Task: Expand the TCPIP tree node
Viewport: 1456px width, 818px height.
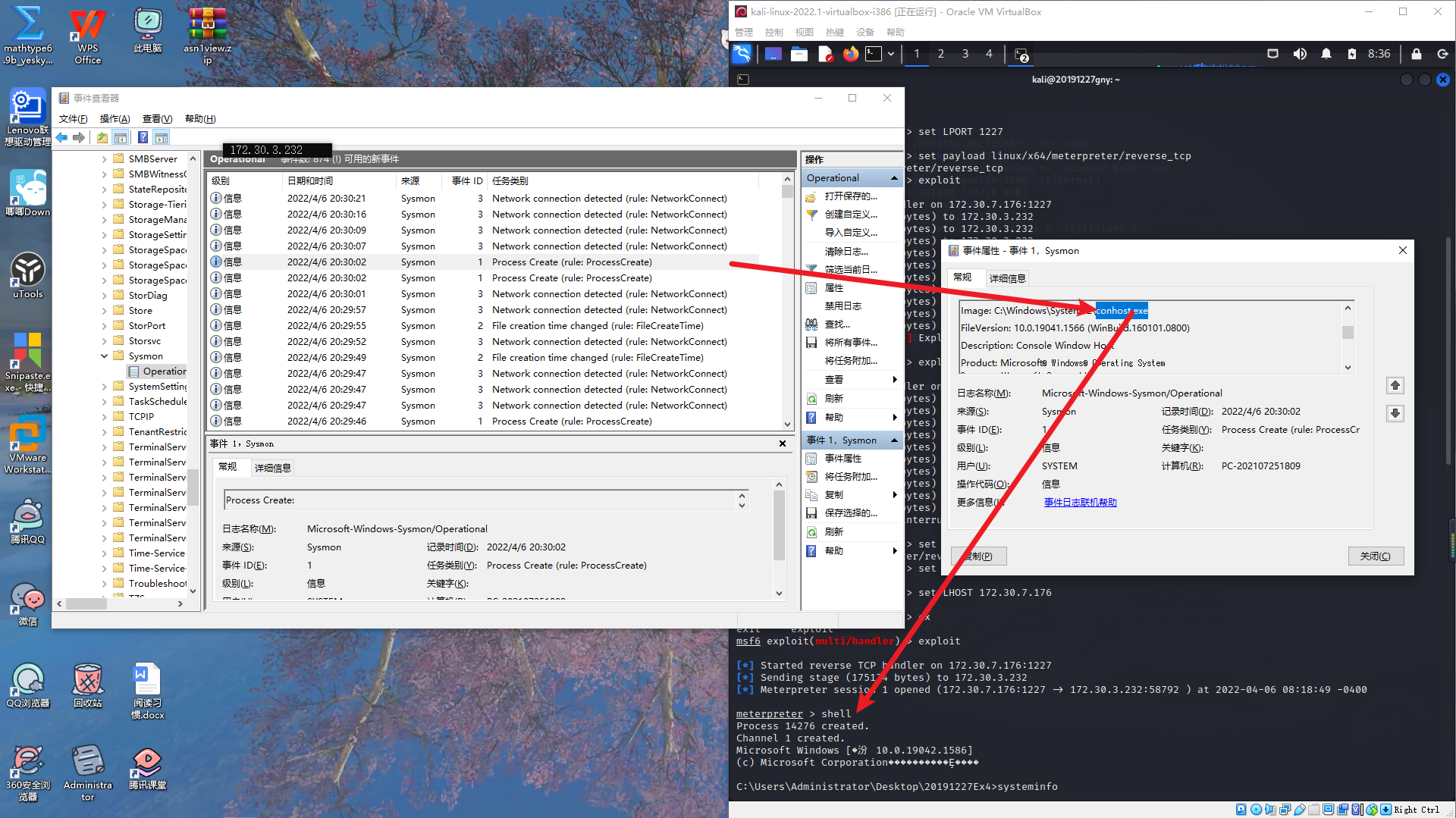Action: click(105, 417)
